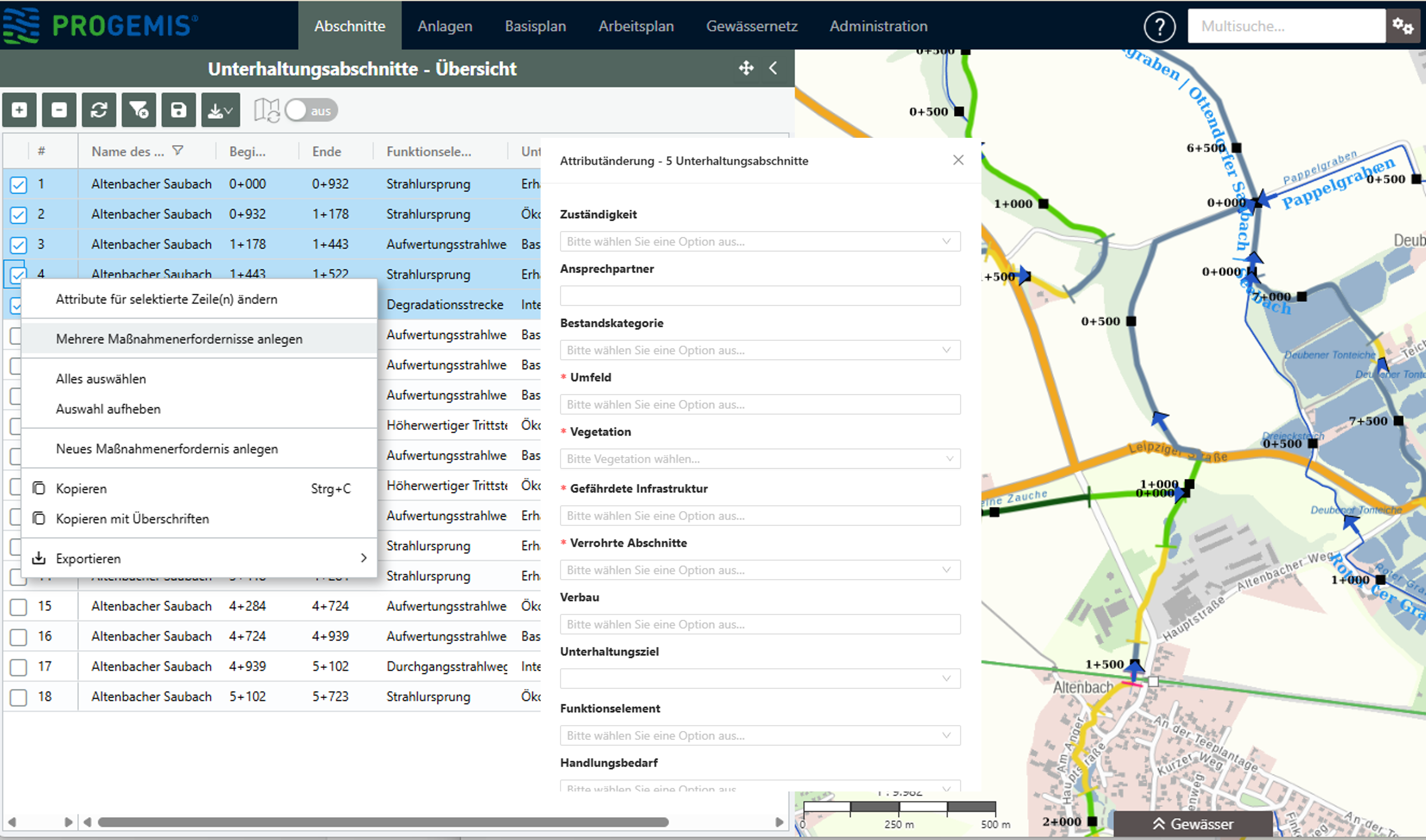Refresh the table with the reload icon

[x=99, y=110]
